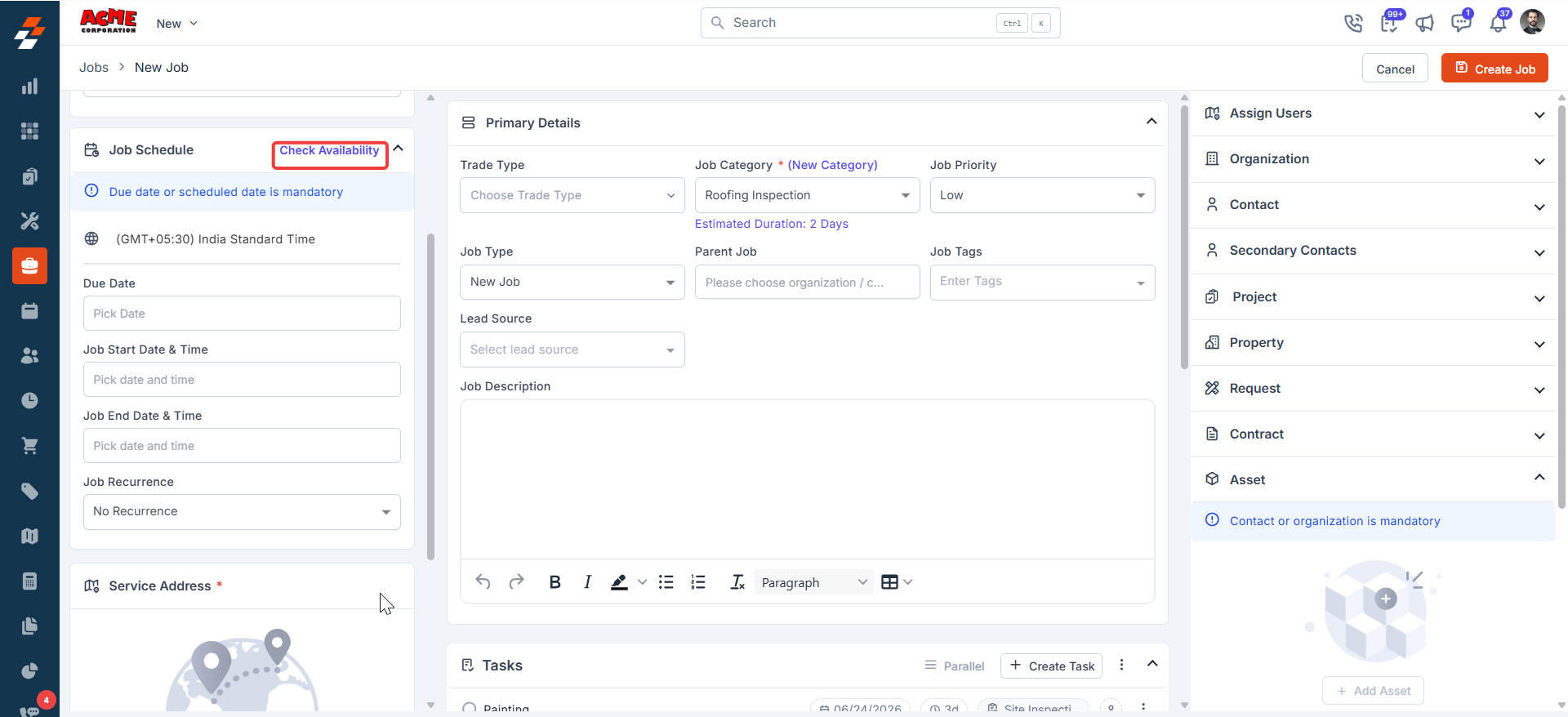Open the wrench tools sidebar icon
This screenshot has height=717, width=1568.
click(x=29, y=220)
